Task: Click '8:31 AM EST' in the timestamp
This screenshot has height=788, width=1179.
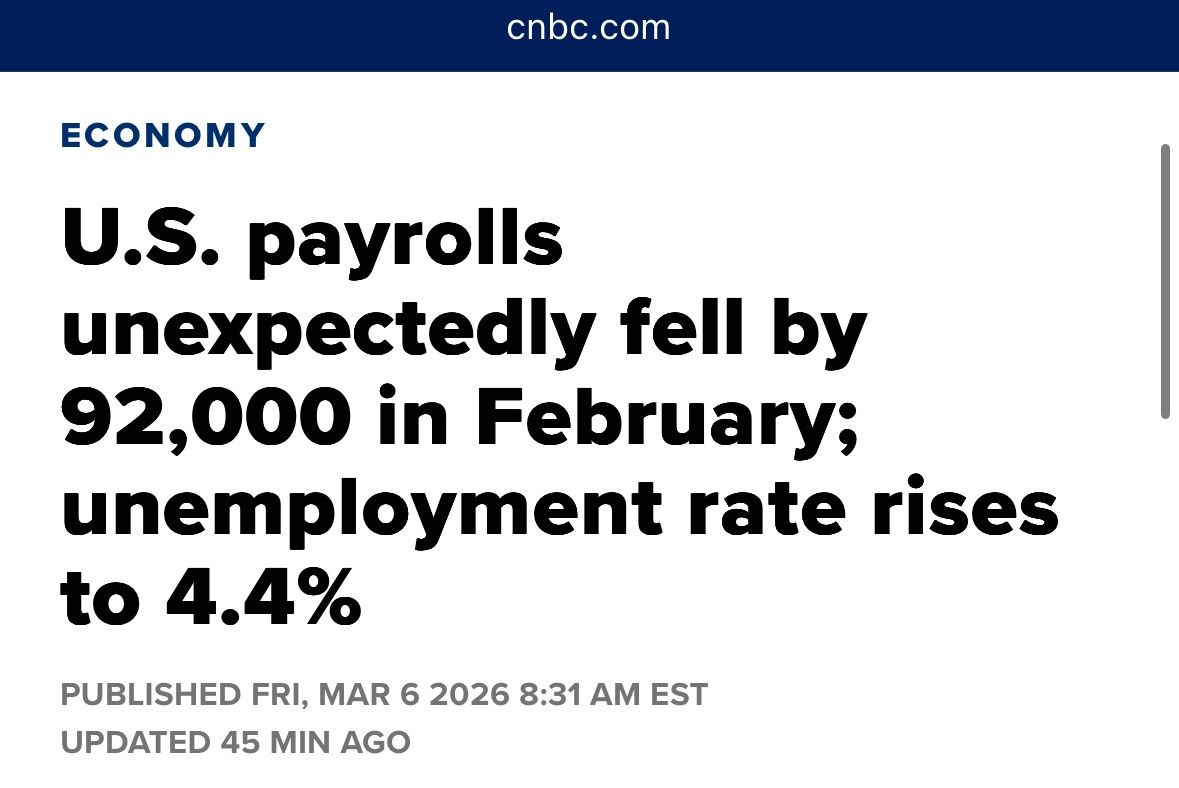Action: pyautogui.click(x=614, y=694)
